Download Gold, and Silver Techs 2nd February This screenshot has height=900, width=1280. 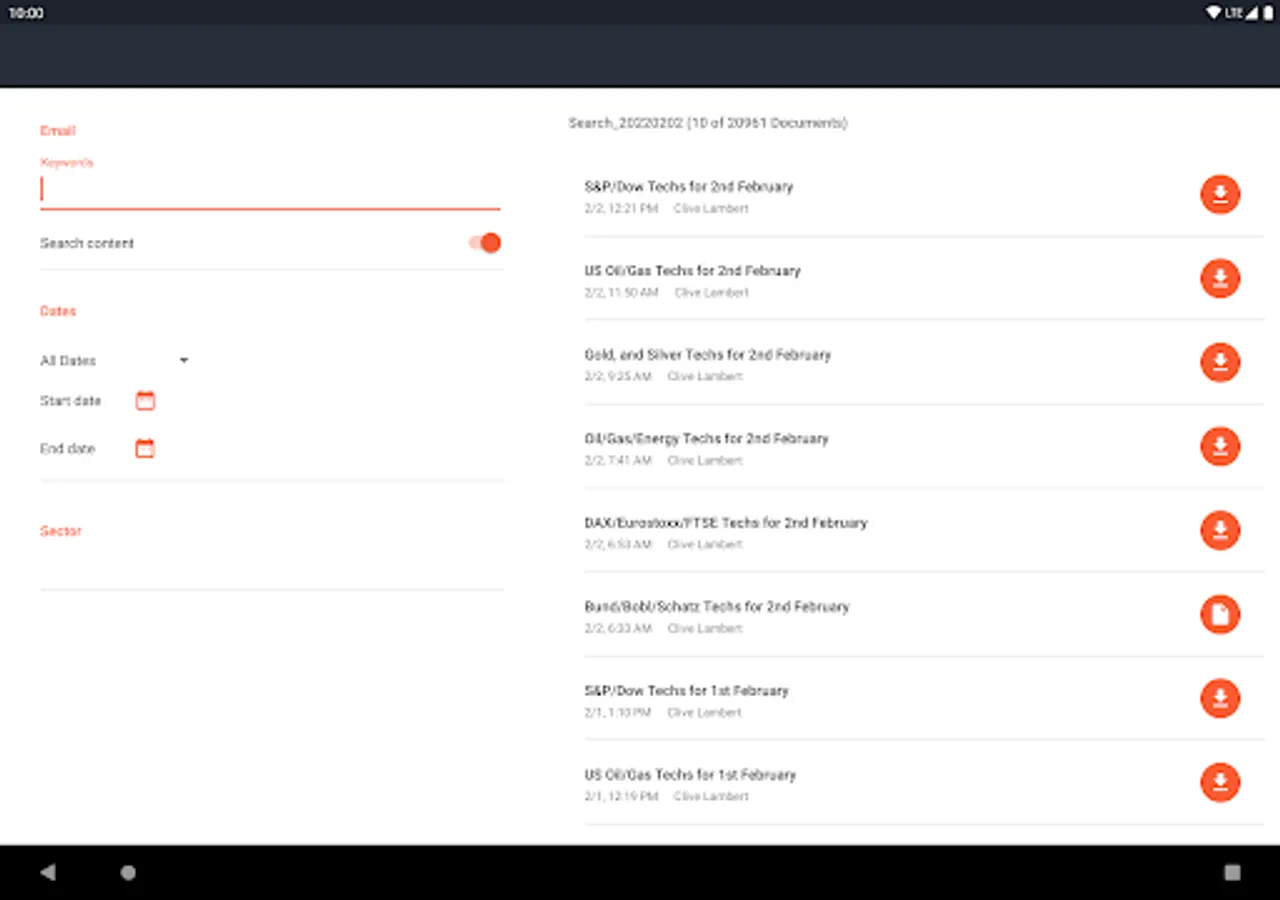pos(1220,363)
